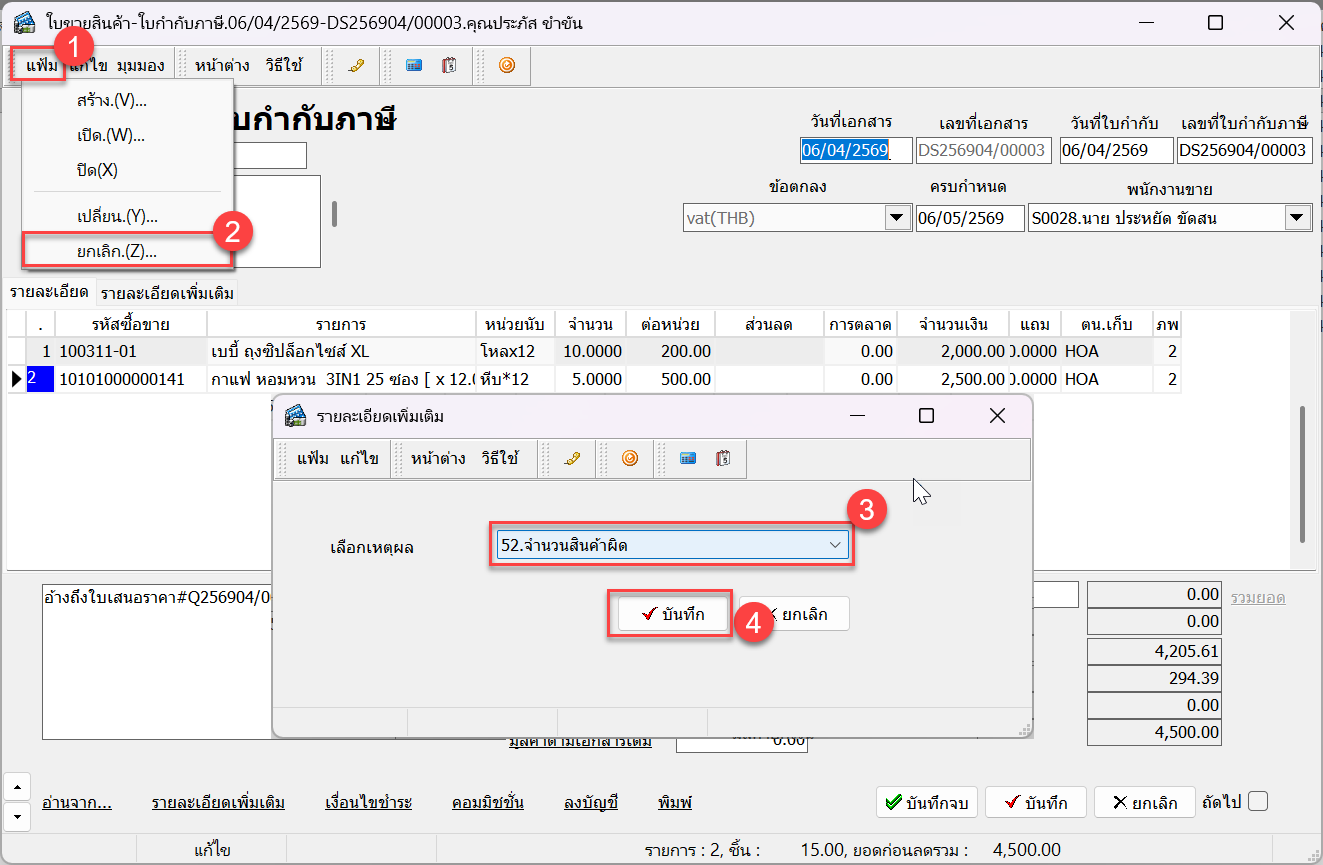Select row code 10101000000141
Image resolution: width=1323 pixels, height=865 pixels.
[131, 379]
